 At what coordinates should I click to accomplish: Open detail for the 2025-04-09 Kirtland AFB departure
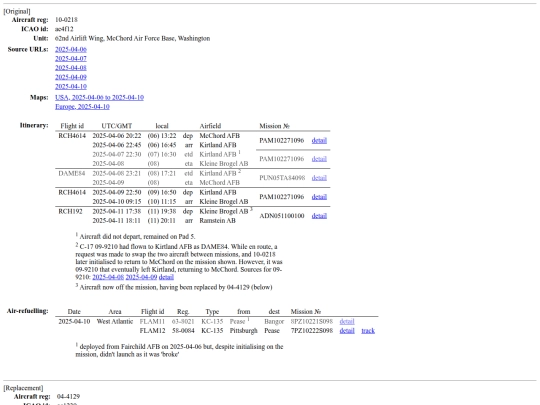(x=319, y=197)
